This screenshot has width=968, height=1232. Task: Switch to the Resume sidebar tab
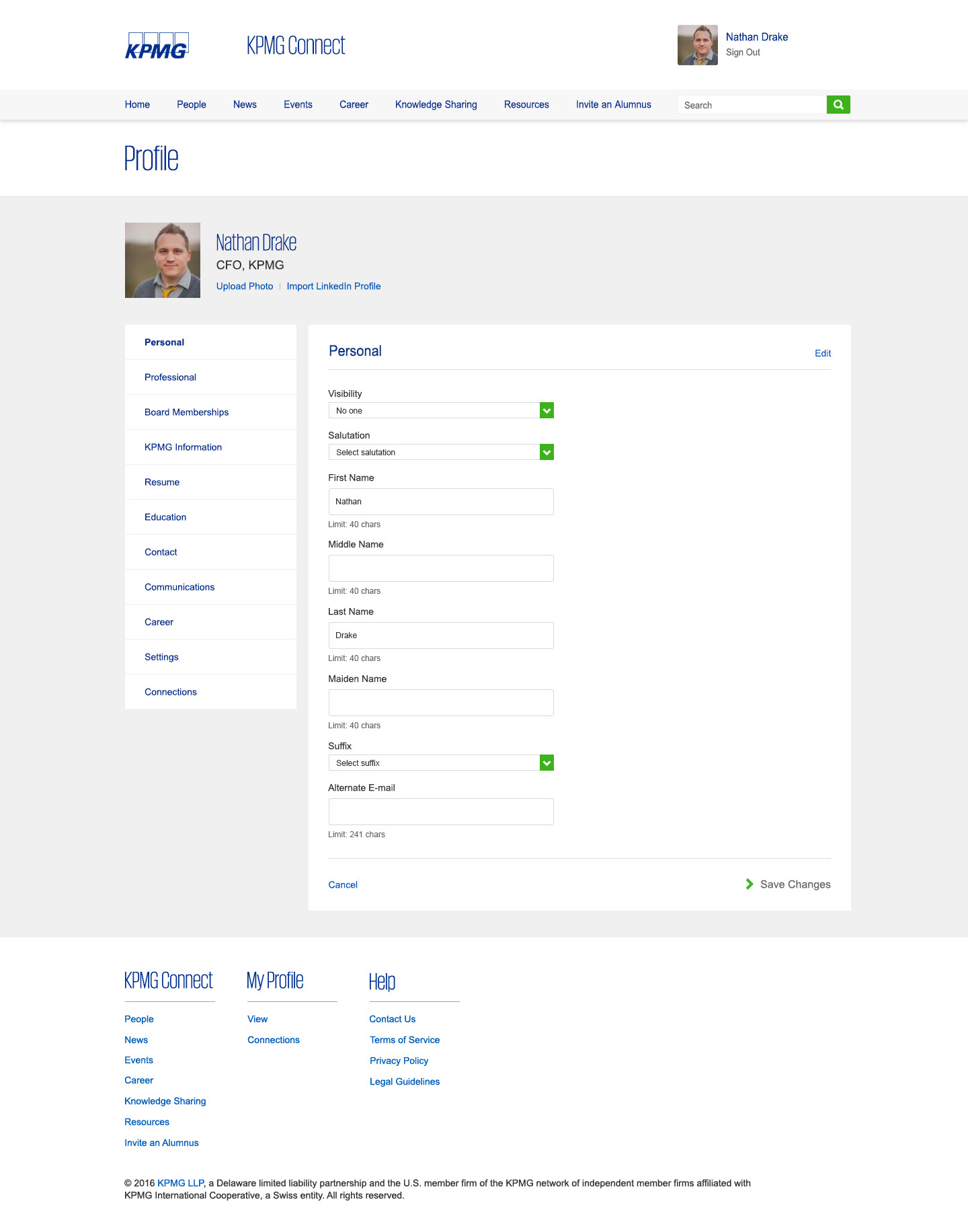[210, 482]
